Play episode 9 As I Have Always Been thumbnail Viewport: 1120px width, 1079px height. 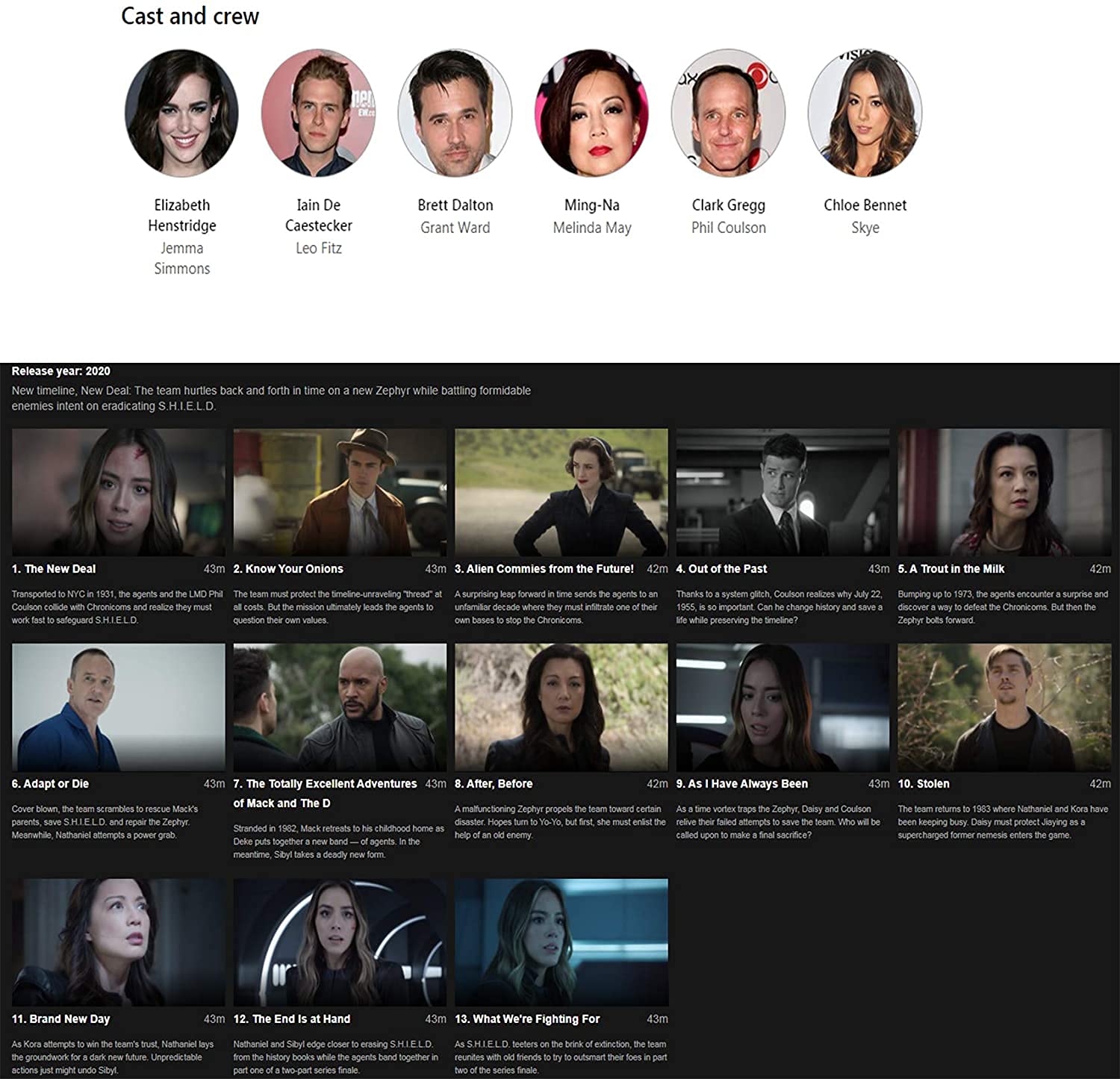(783, 707)
